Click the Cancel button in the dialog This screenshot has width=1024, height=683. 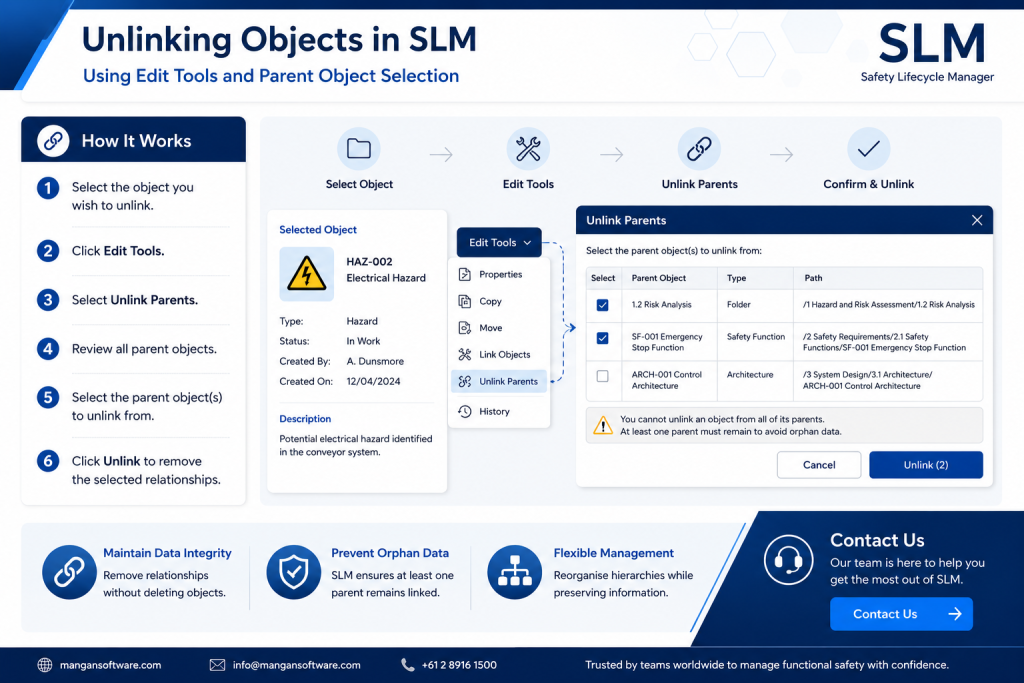coord(819,465)
